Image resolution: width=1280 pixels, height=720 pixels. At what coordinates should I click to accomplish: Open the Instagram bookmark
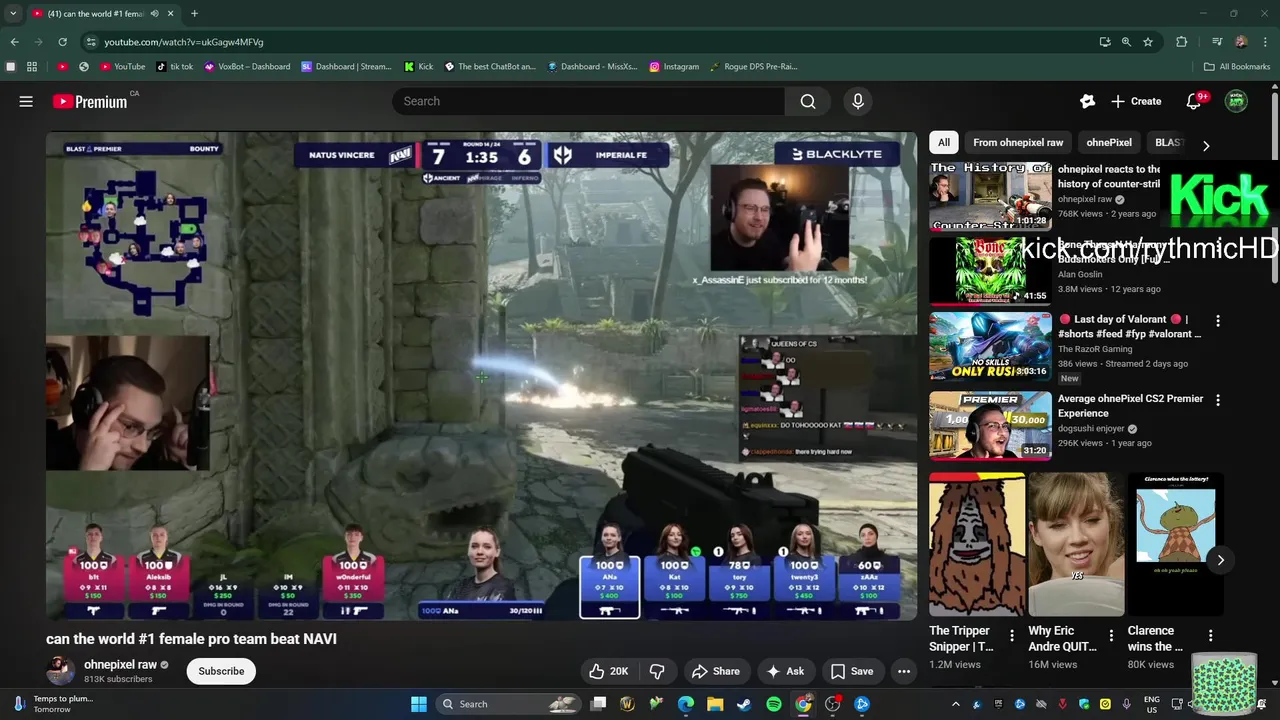674,67
